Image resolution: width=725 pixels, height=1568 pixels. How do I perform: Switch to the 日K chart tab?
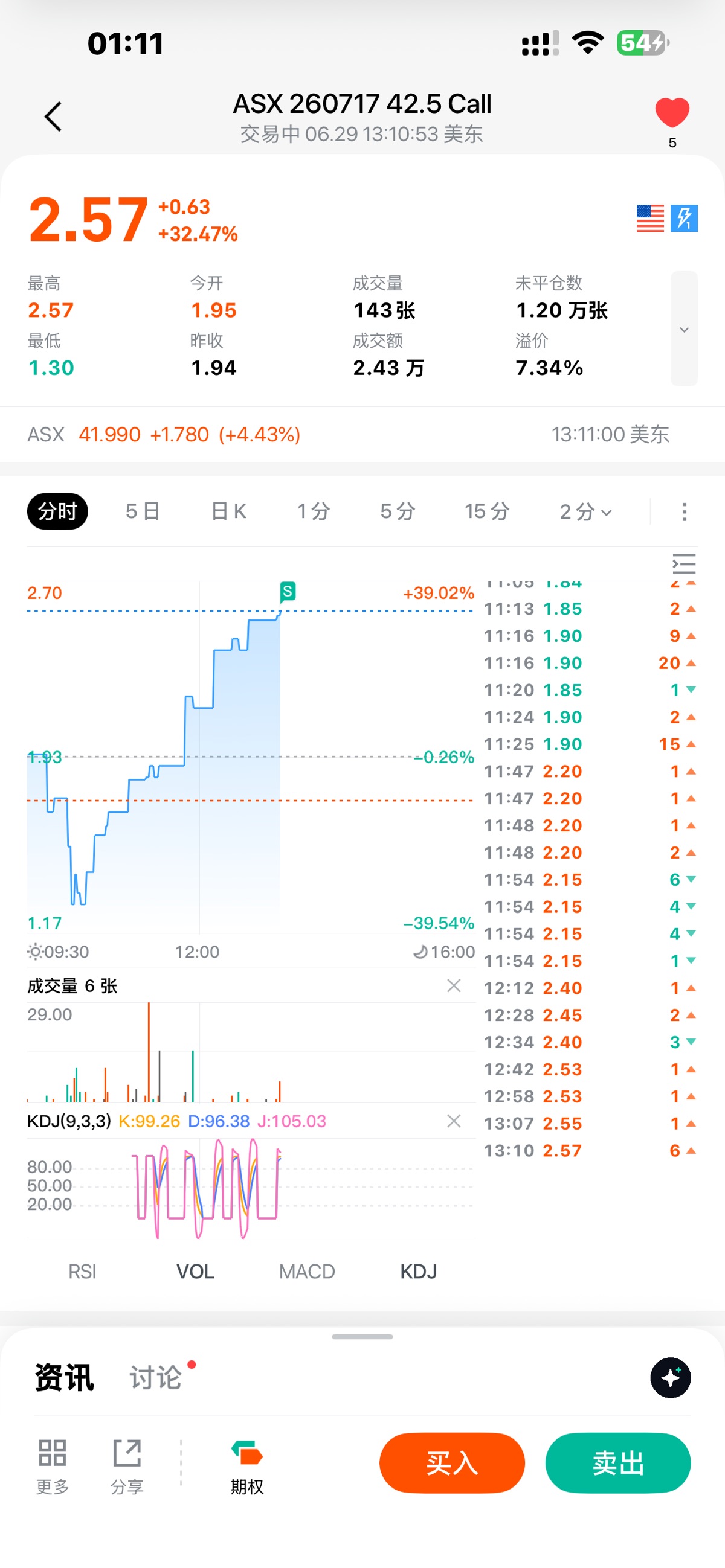pos(228,511)
